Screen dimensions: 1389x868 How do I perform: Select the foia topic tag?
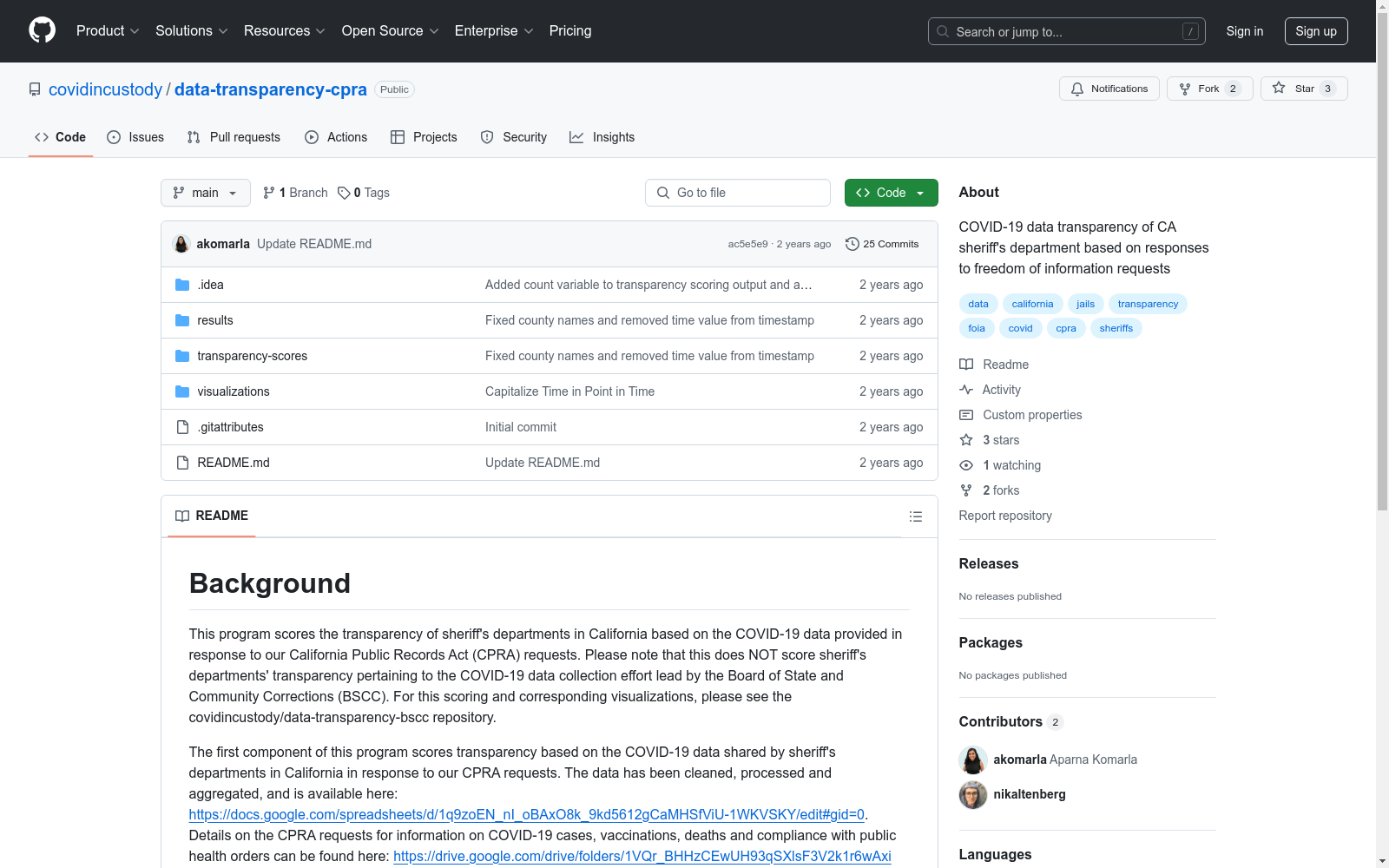[977, 328]
